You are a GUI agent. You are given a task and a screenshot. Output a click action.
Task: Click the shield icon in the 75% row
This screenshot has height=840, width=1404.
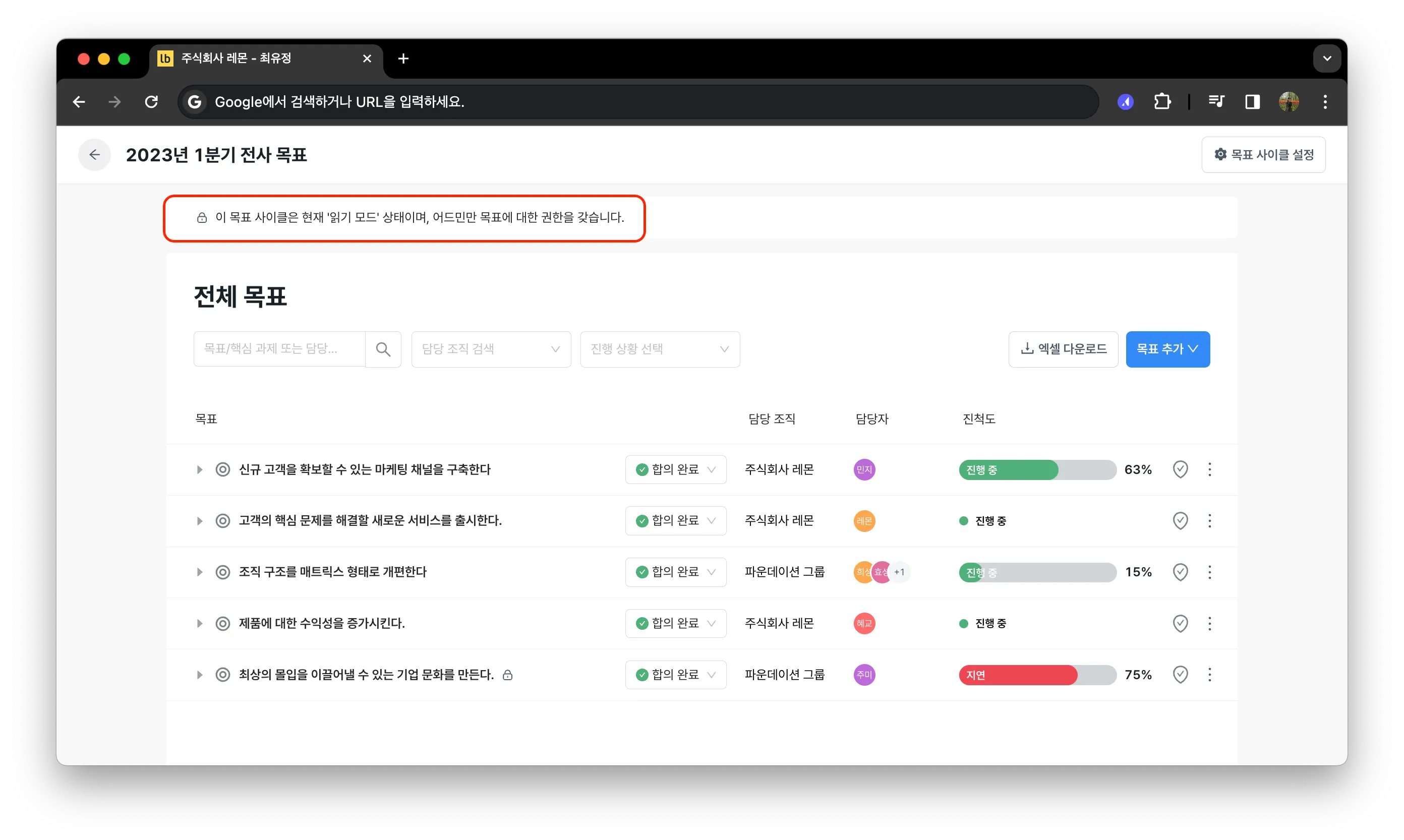[1181, 674]
